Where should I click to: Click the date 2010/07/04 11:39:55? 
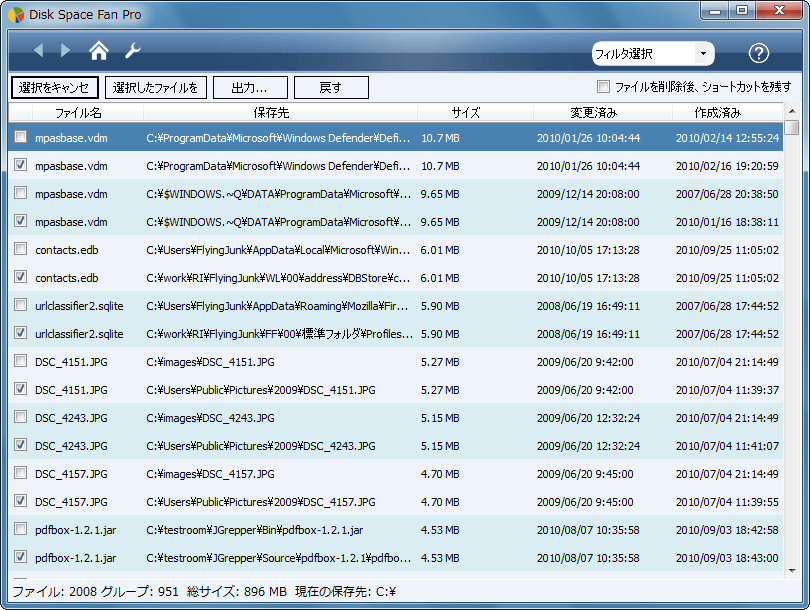tap(727, 502)
